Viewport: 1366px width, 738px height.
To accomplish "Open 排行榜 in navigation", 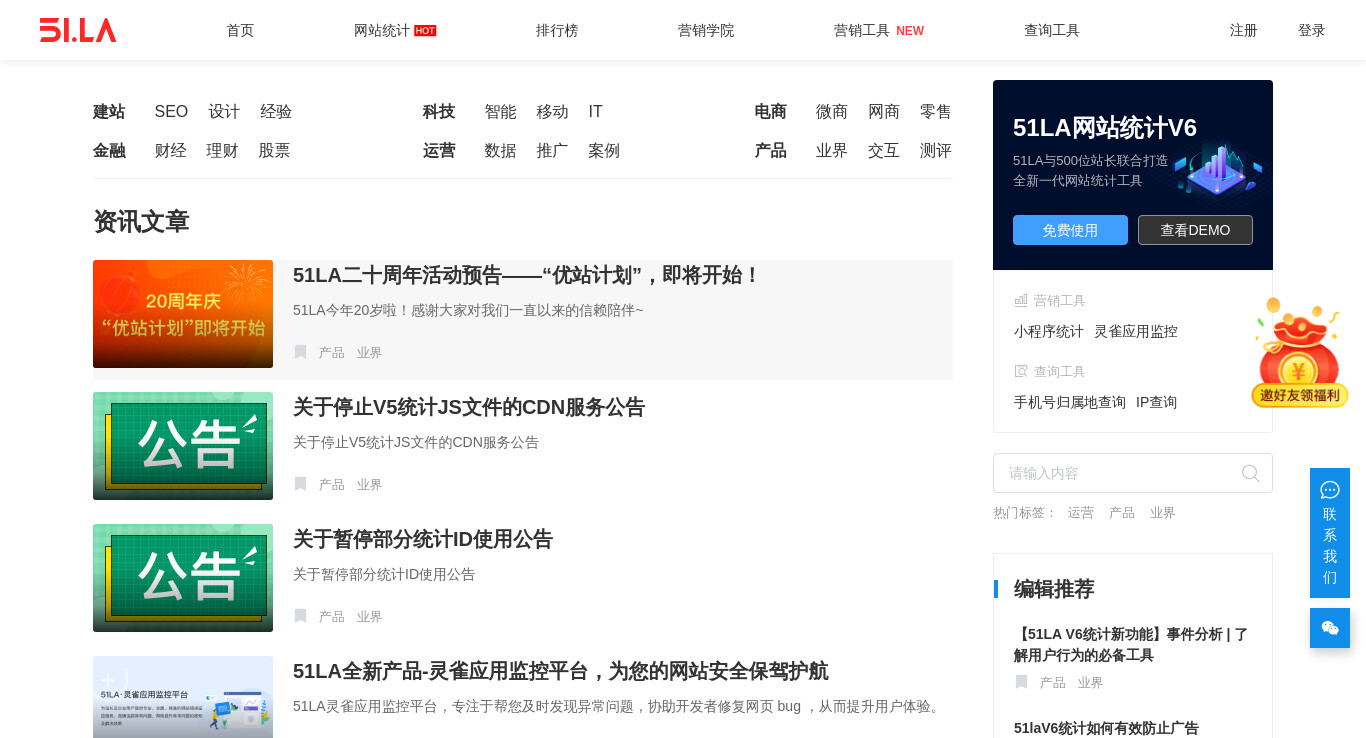I will pyautogui.click(x=557, y=30).
